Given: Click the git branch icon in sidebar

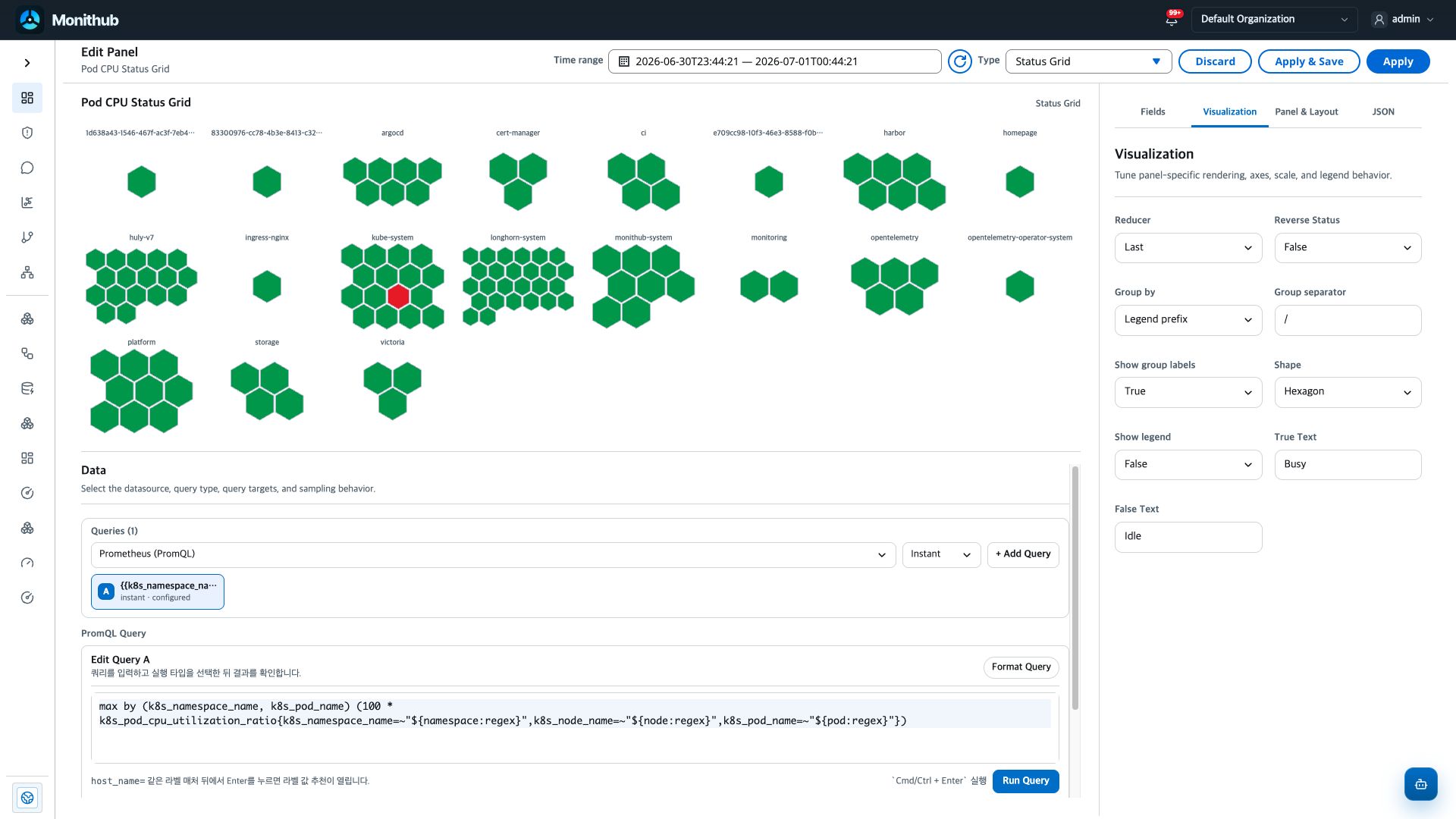Looking at the screenshot, I should (x=27, y=237).
